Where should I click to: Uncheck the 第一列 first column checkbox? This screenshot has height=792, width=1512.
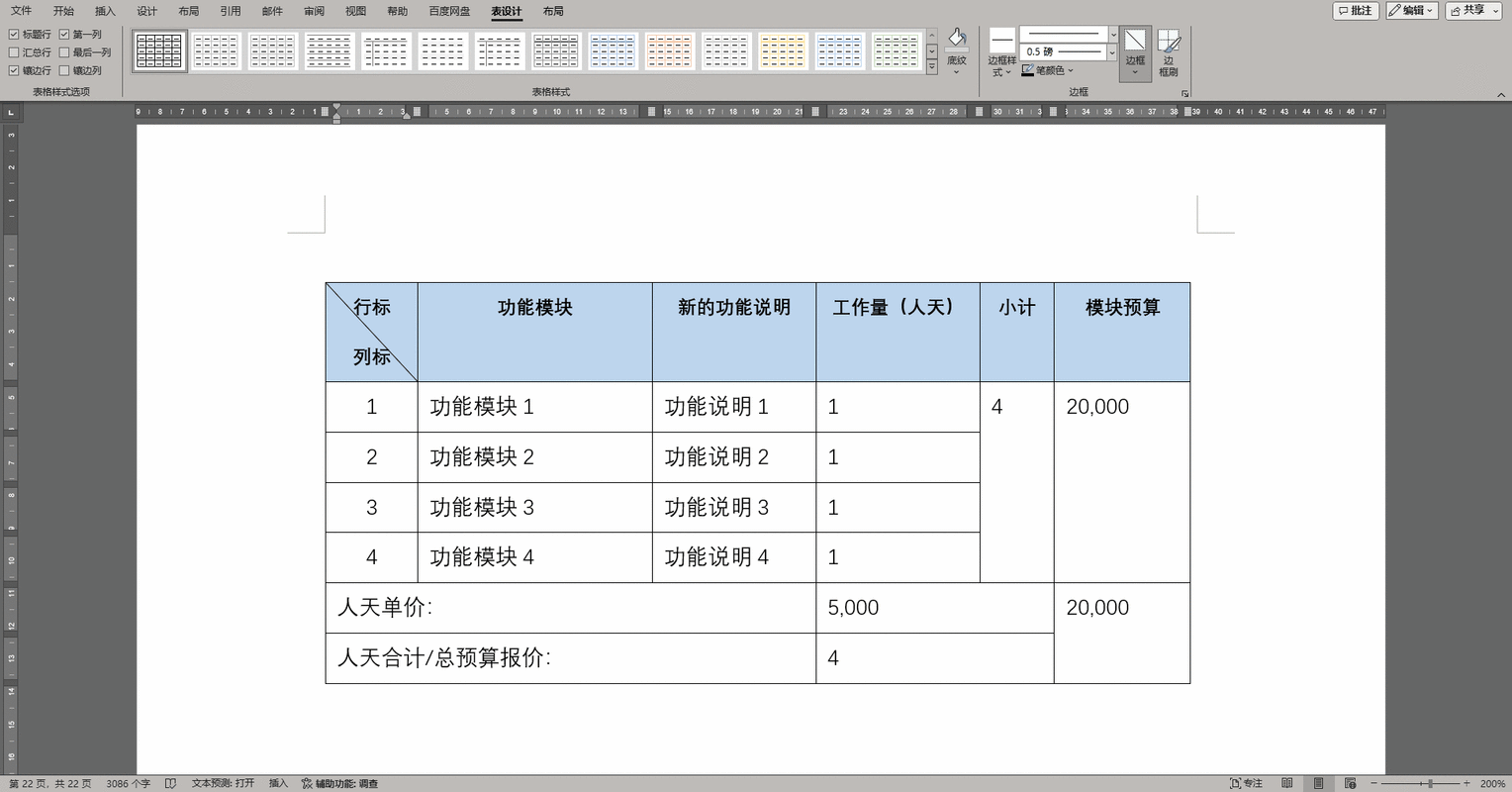click(64, 34)
